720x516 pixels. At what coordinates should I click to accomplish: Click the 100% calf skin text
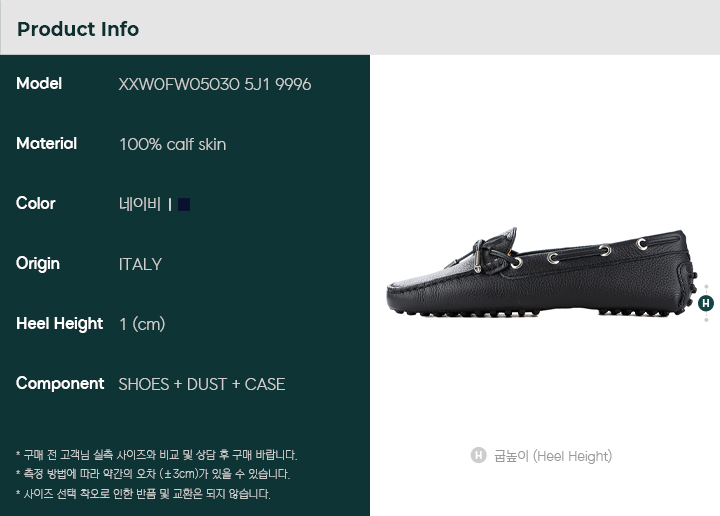[173, 145]
